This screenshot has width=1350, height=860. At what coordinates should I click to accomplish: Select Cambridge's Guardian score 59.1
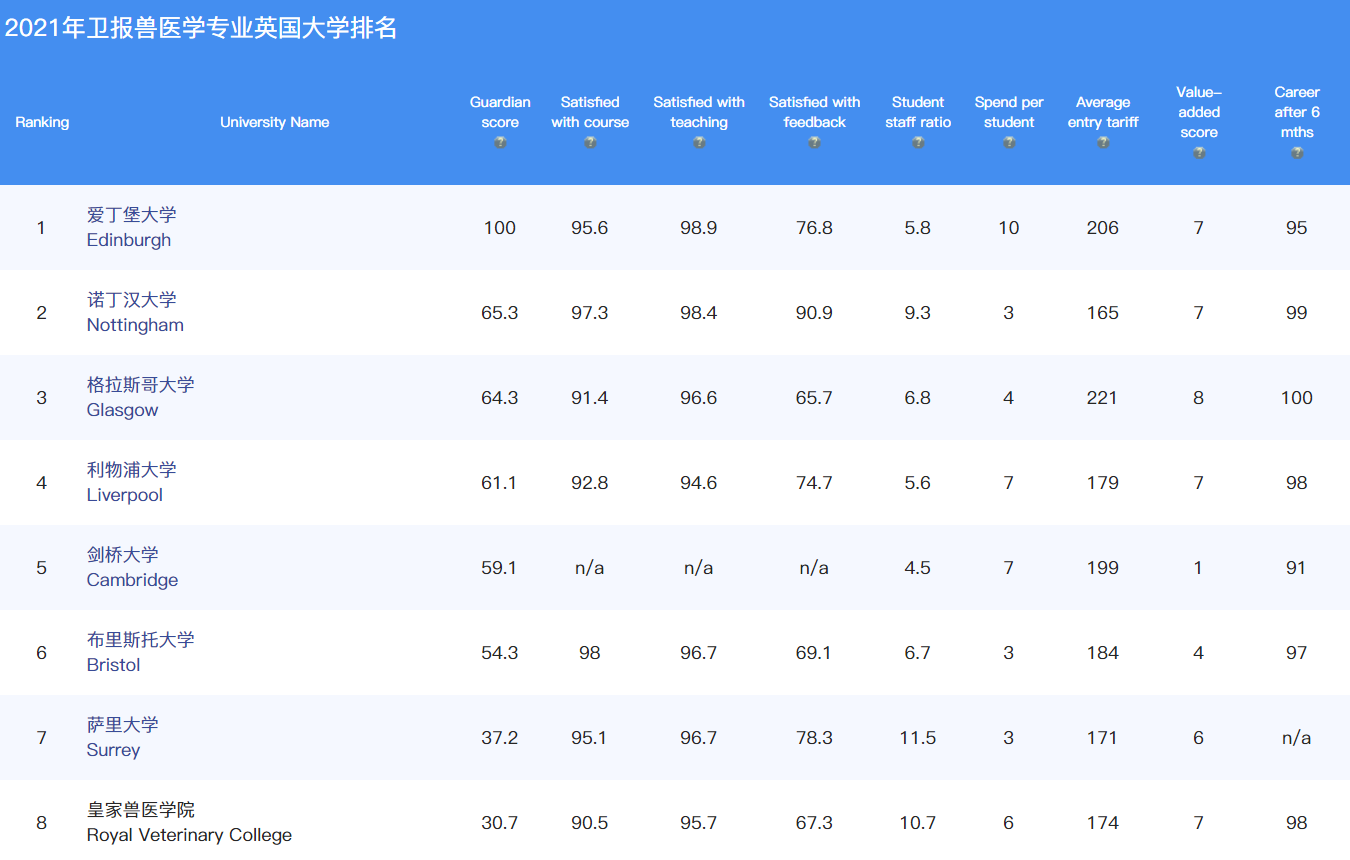click(500, 568)
